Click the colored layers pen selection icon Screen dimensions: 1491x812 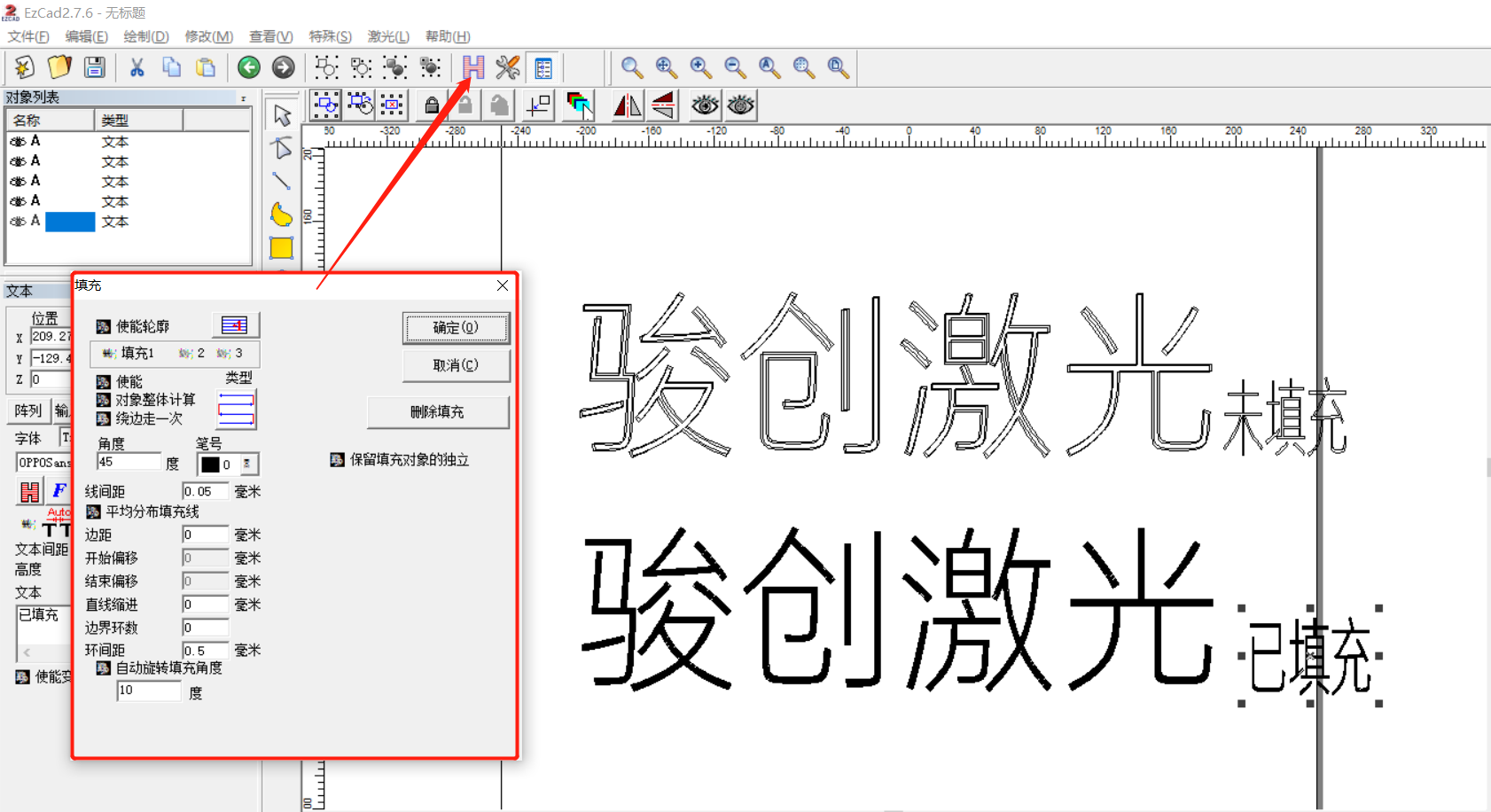pyautogui.click(x=579, y=105)
